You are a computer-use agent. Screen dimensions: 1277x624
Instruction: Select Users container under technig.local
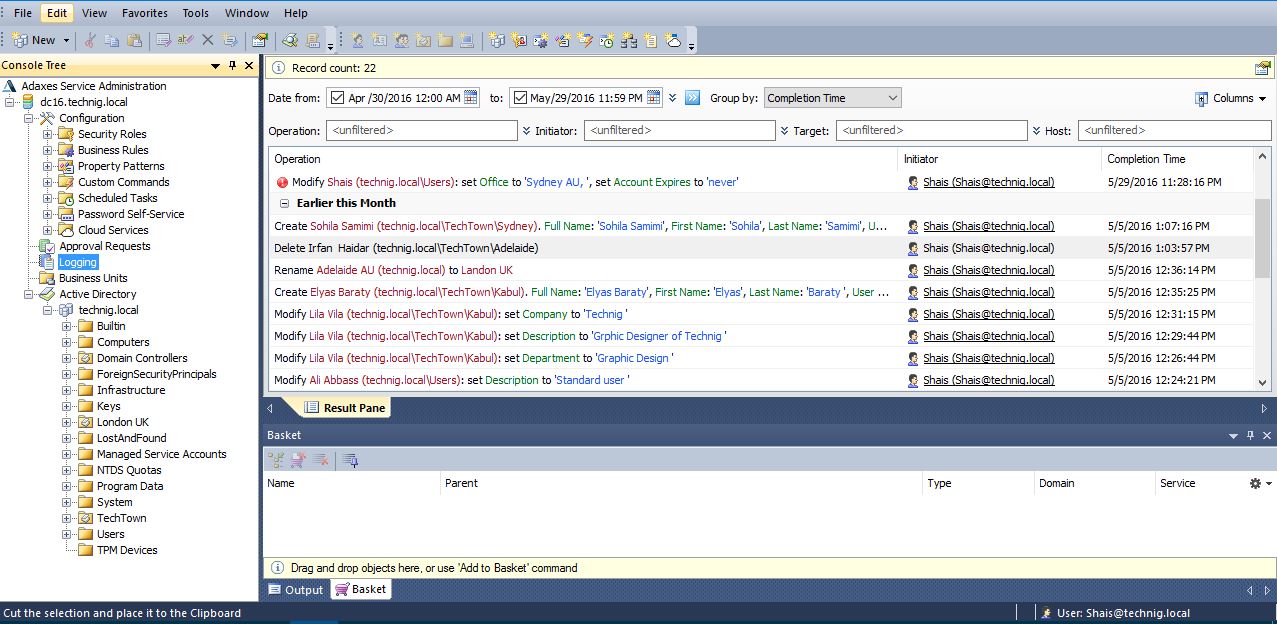[x=110, y=534]
